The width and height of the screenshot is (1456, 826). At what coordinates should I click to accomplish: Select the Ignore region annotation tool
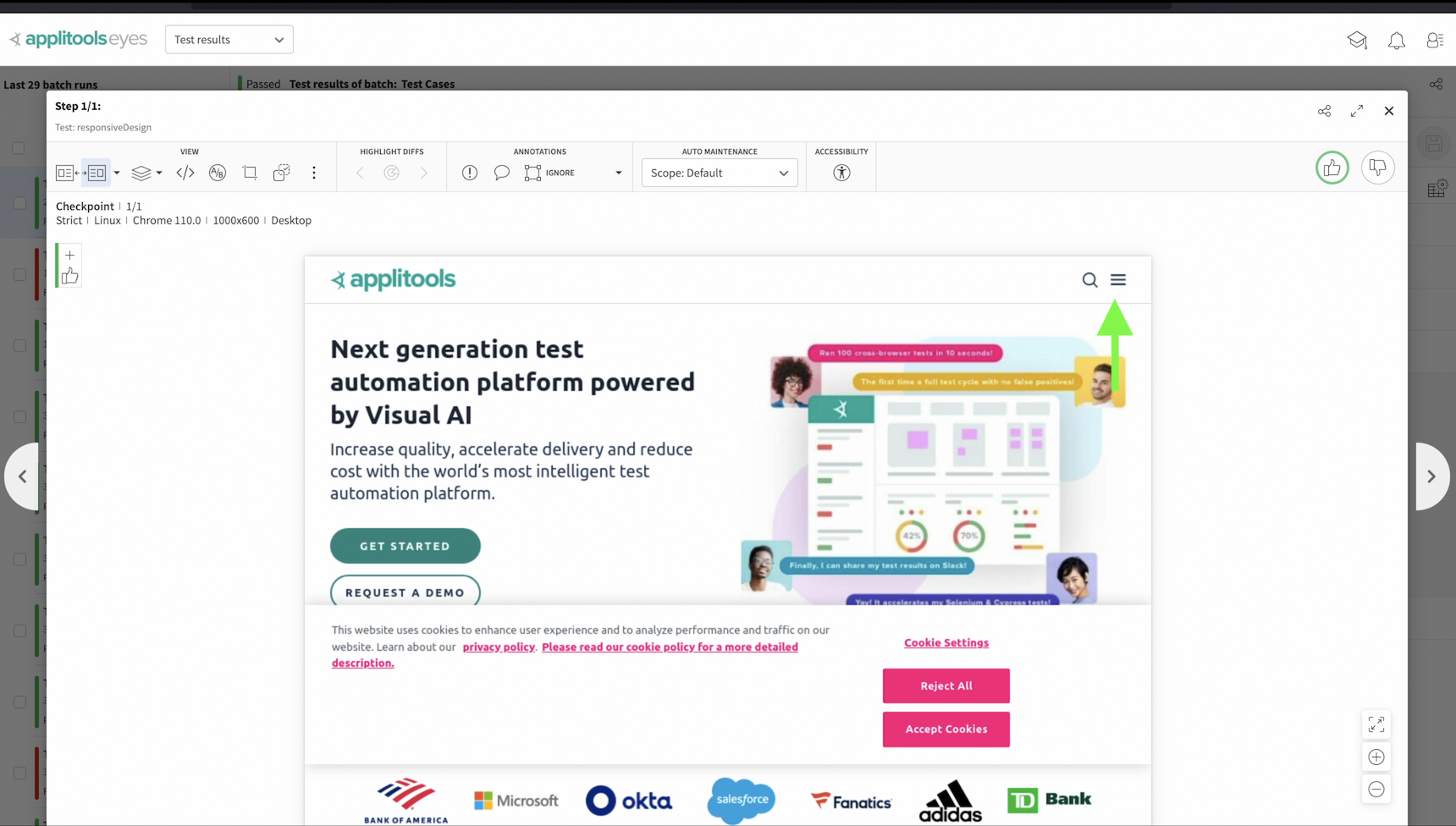[550, 173]
